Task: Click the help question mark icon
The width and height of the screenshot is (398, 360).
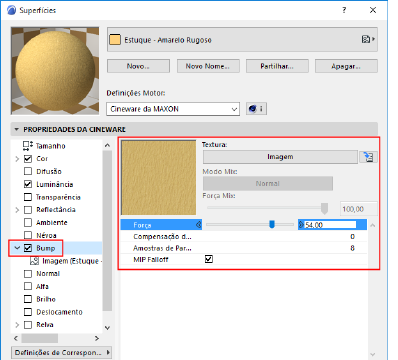Action: coord(344,10)
